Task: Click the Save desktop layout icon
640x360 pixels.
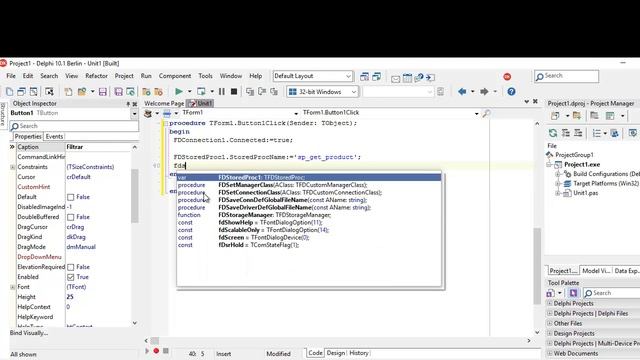Action: coord(364,76)
